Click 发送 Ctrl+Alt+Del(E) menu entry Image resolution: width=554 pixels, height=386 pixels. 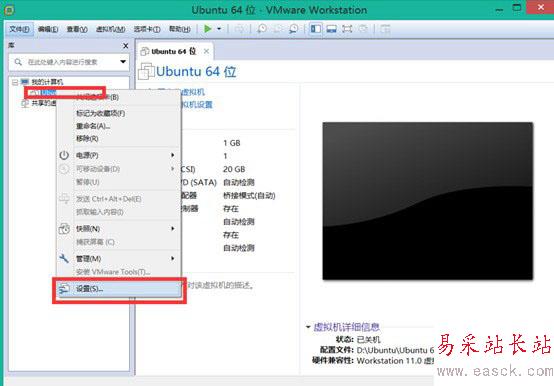[x=119, y=199]
